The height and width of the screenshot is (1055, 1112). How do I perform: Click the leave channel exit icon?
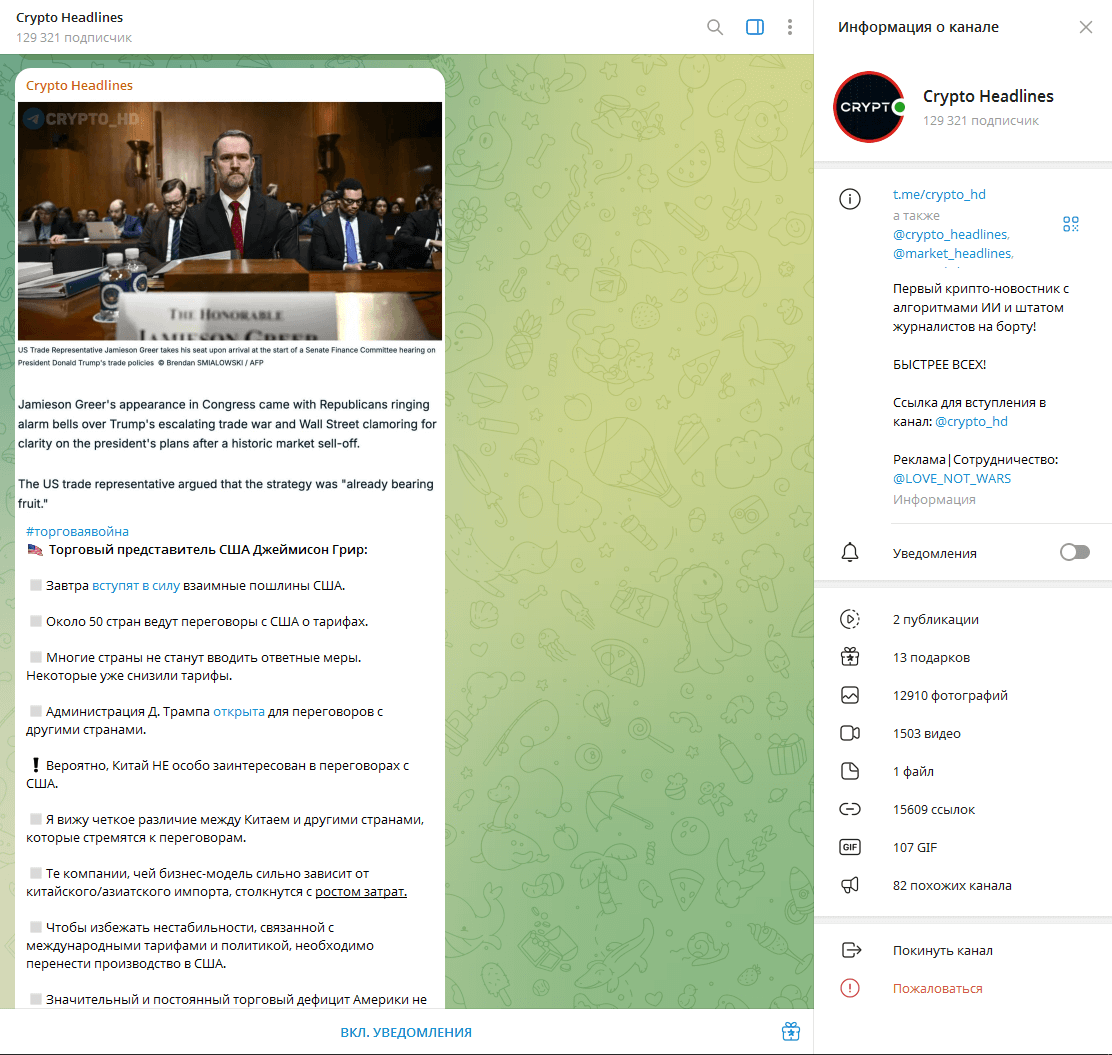[x=851, y=950]
